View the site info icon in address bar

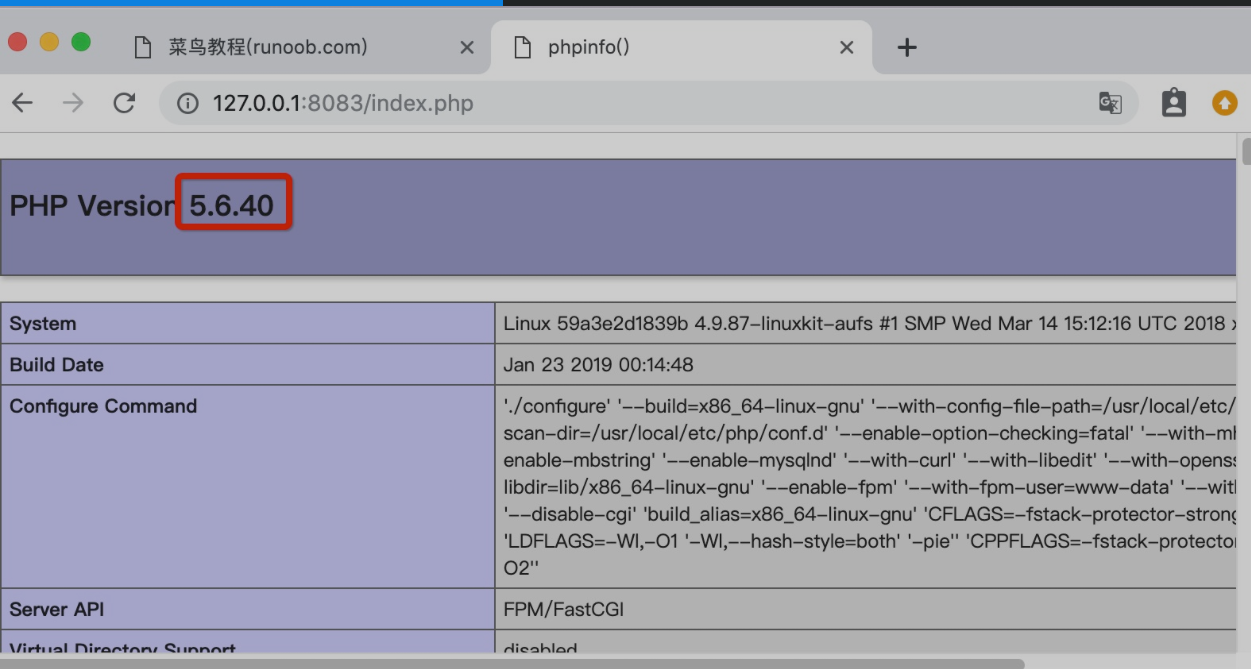point(187,103)
